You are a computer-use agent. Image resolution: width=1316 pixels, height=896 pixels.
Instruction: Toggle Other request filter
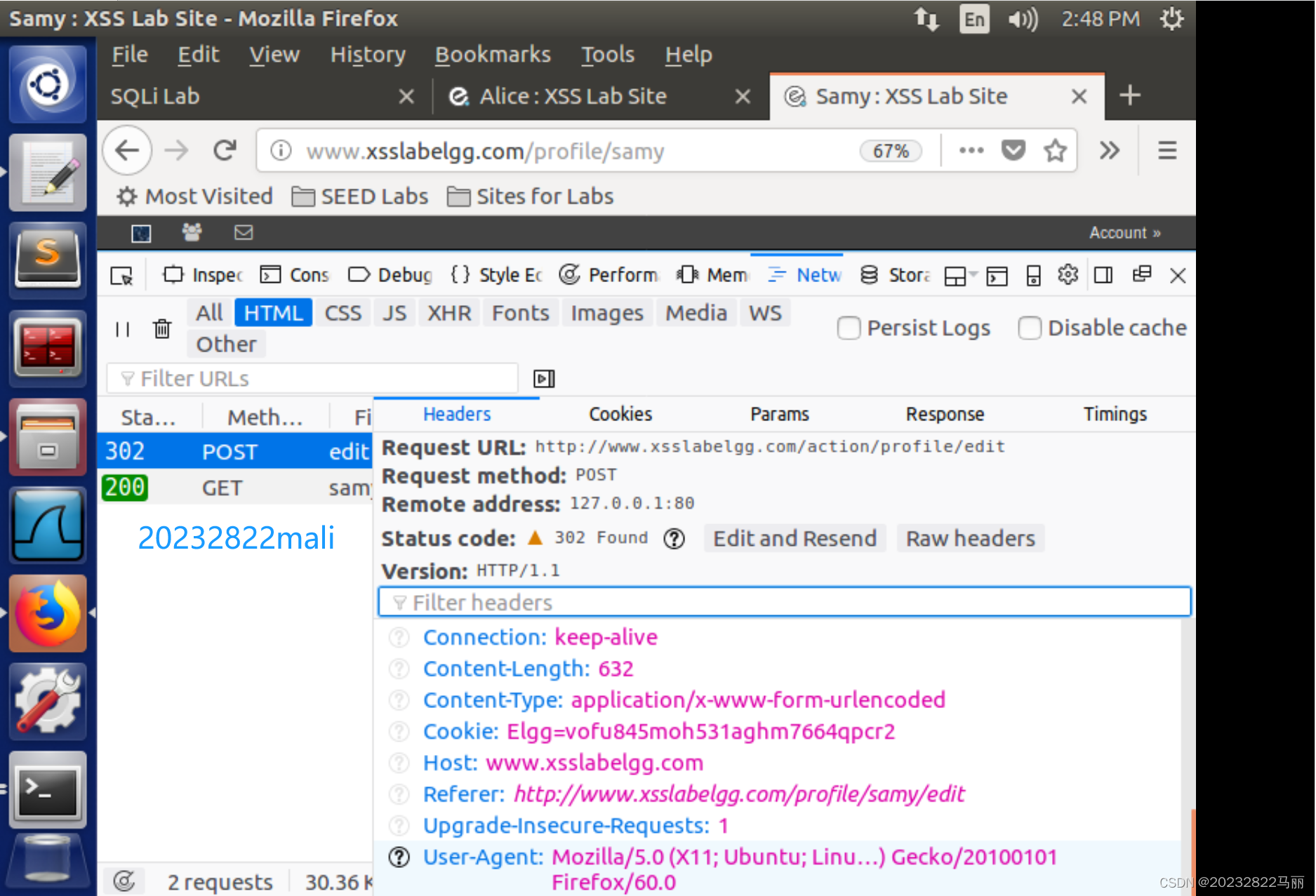[x=226, y=345]
